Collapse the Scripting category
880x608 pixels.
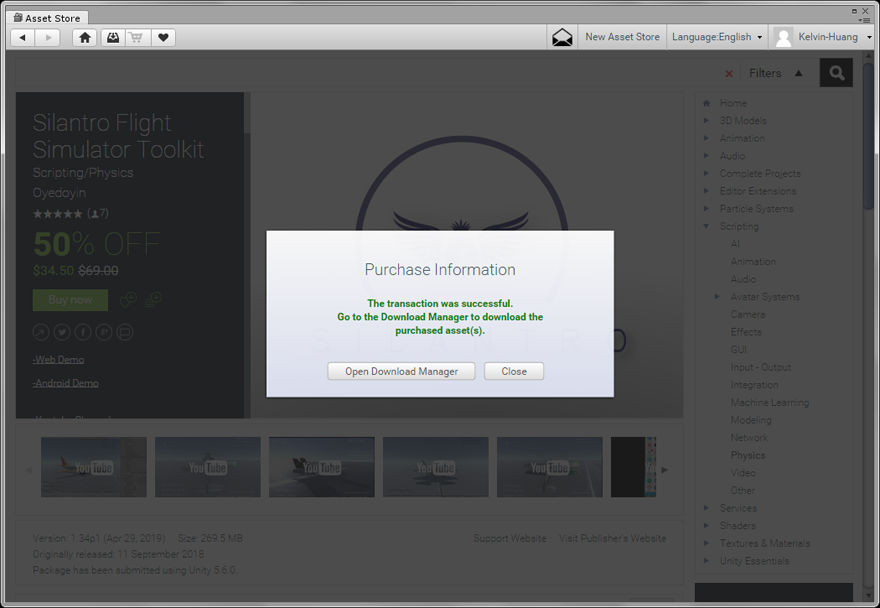[707, 226]
